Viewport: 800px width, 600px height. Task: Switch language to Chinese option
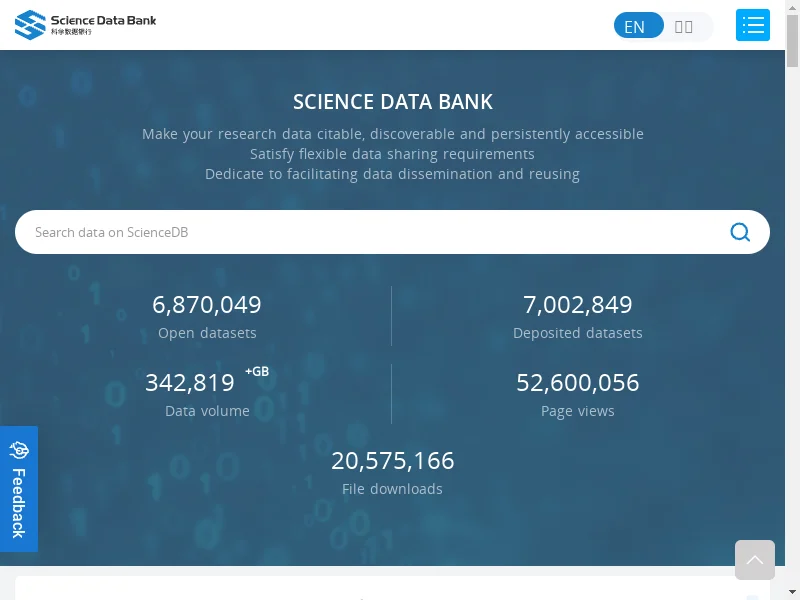[684, 27]
